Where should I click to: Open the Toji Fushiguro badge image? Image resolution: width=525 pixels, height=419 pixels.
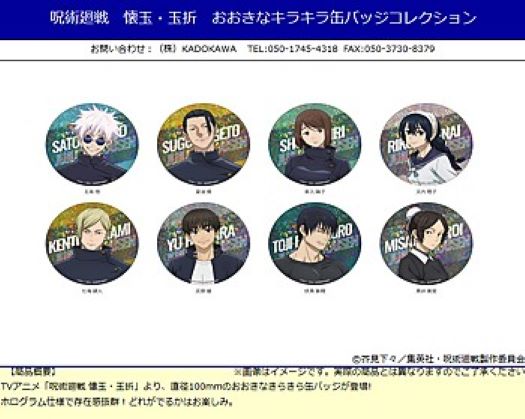point(315,243)
